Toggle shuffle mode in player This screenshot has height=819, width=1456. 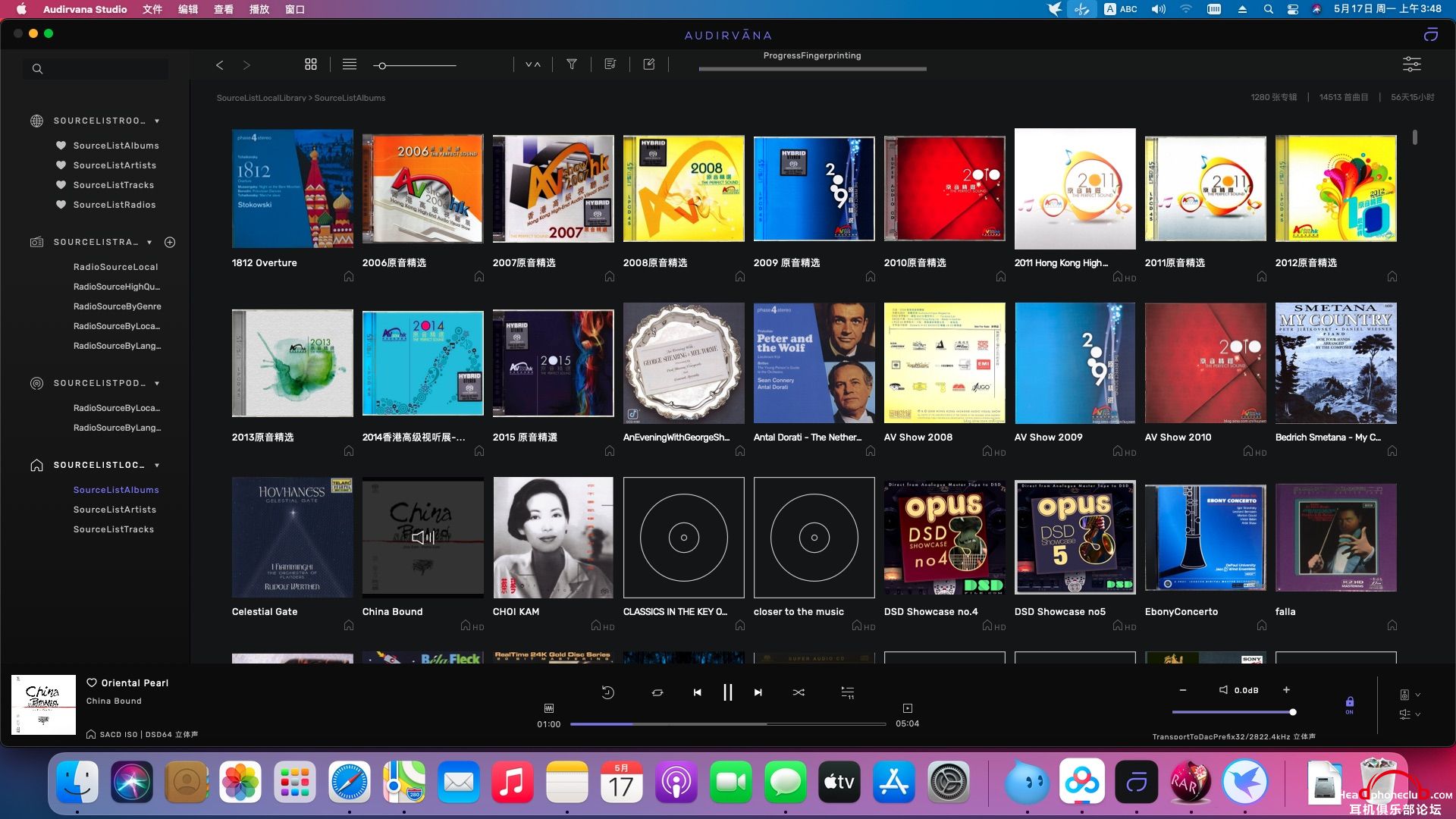point(799,692)
